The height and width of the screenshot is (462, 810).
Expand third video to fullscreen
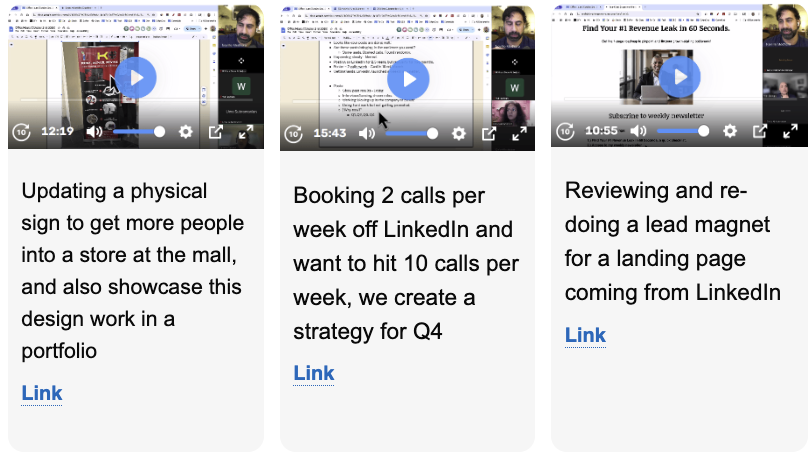coord(791,131)
